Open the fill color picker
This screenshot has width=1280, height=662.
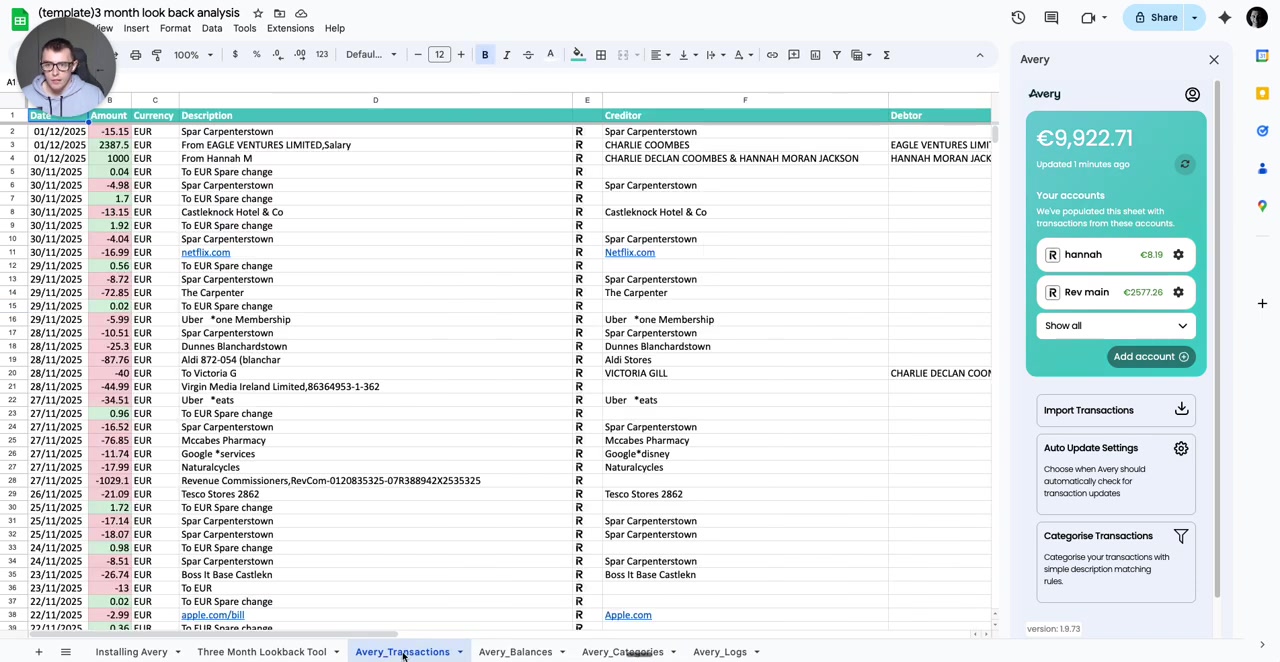[x=578, y=55]
